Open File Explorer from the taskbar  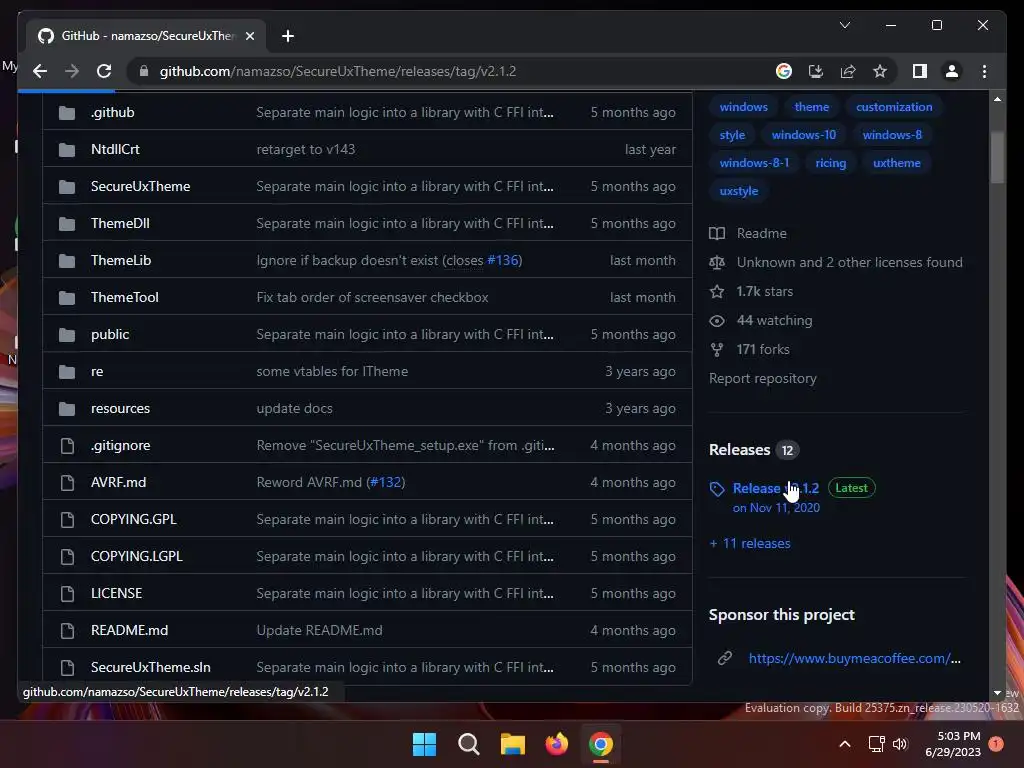(513, 744)
